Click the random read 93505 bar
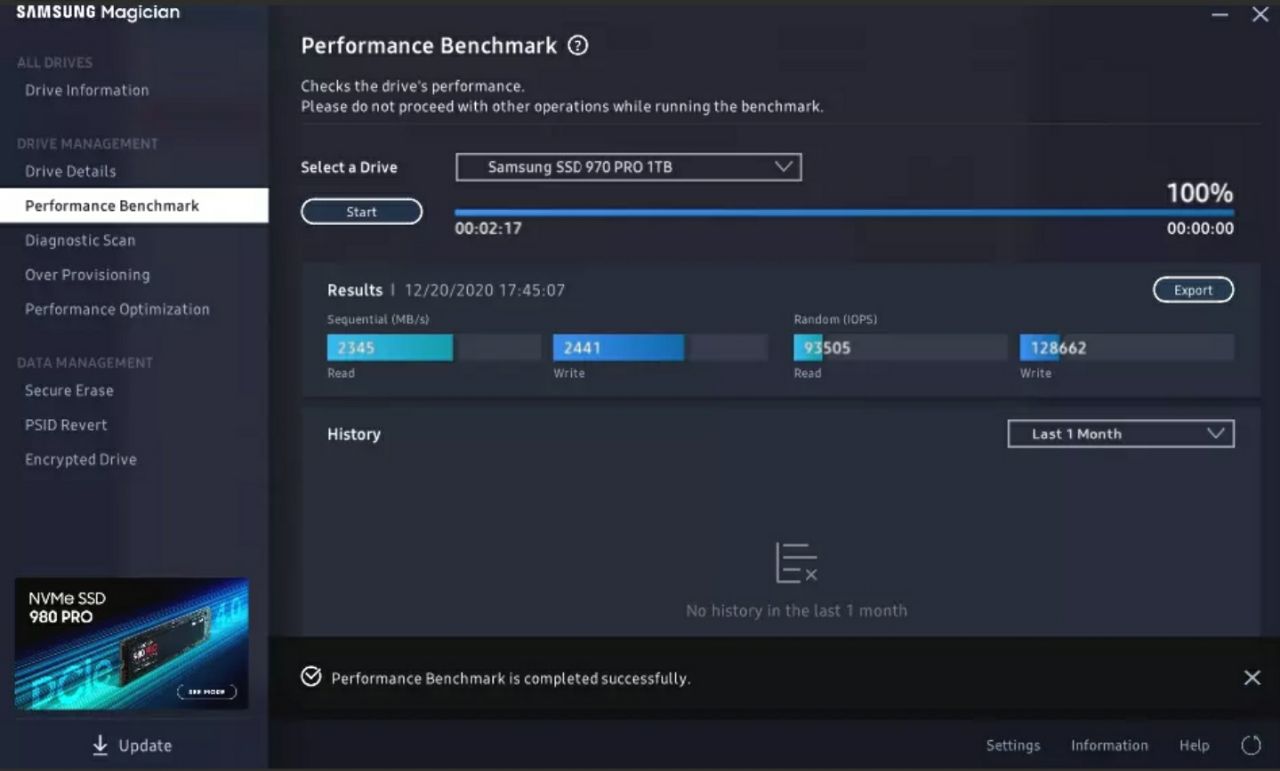 [900, 347]
